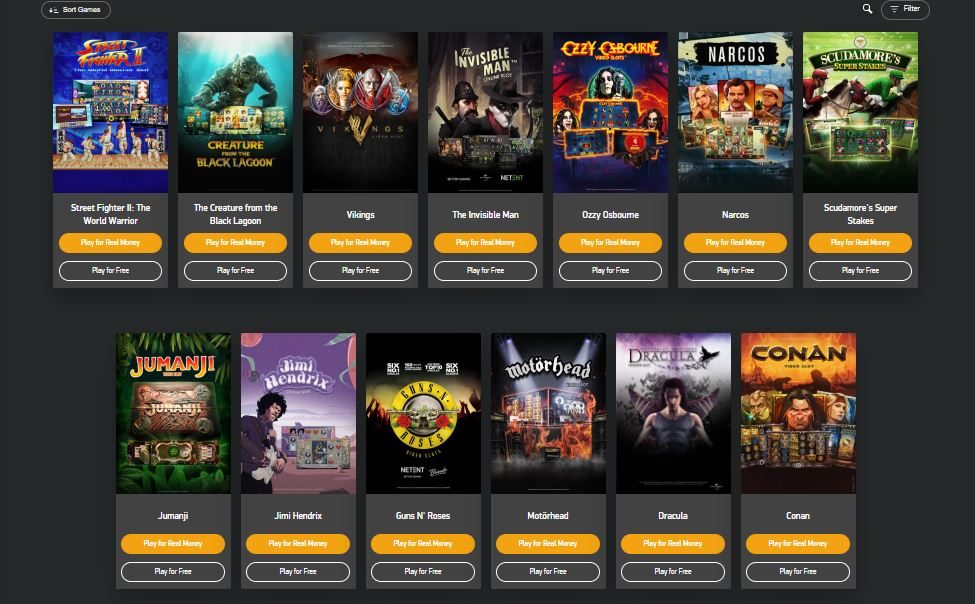Open the Conan game thumbnail
The height and width of the screenshot is (604, 975).
pyautogui.click(x=798, y=413)
